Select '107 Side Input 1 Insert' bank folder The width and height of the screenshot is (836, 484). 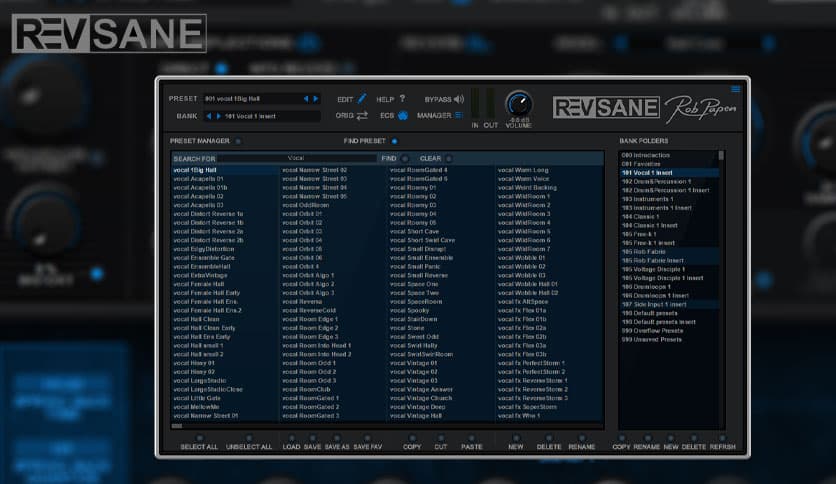point(669,304)
